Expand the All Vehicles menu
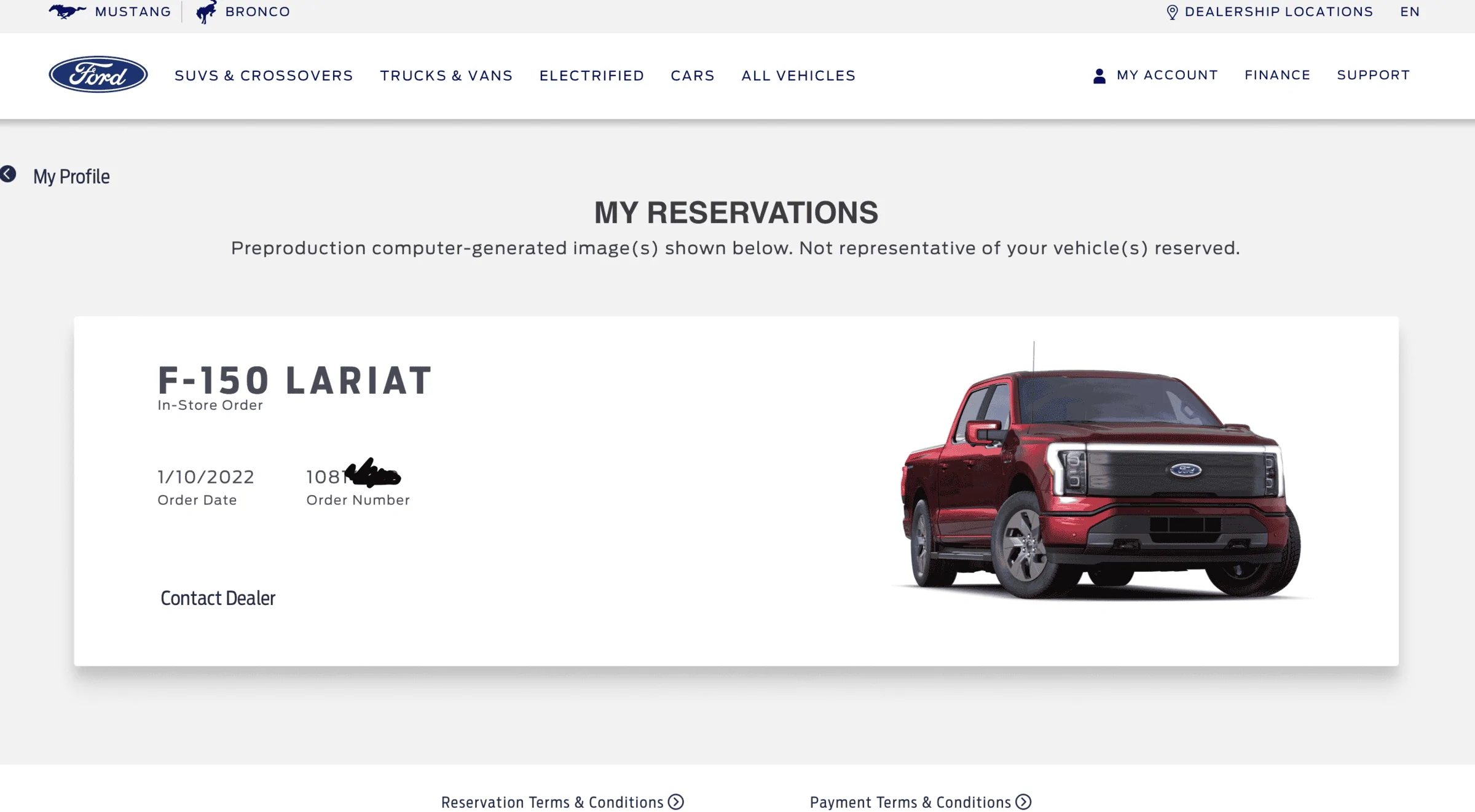 [x=798, y=76]
